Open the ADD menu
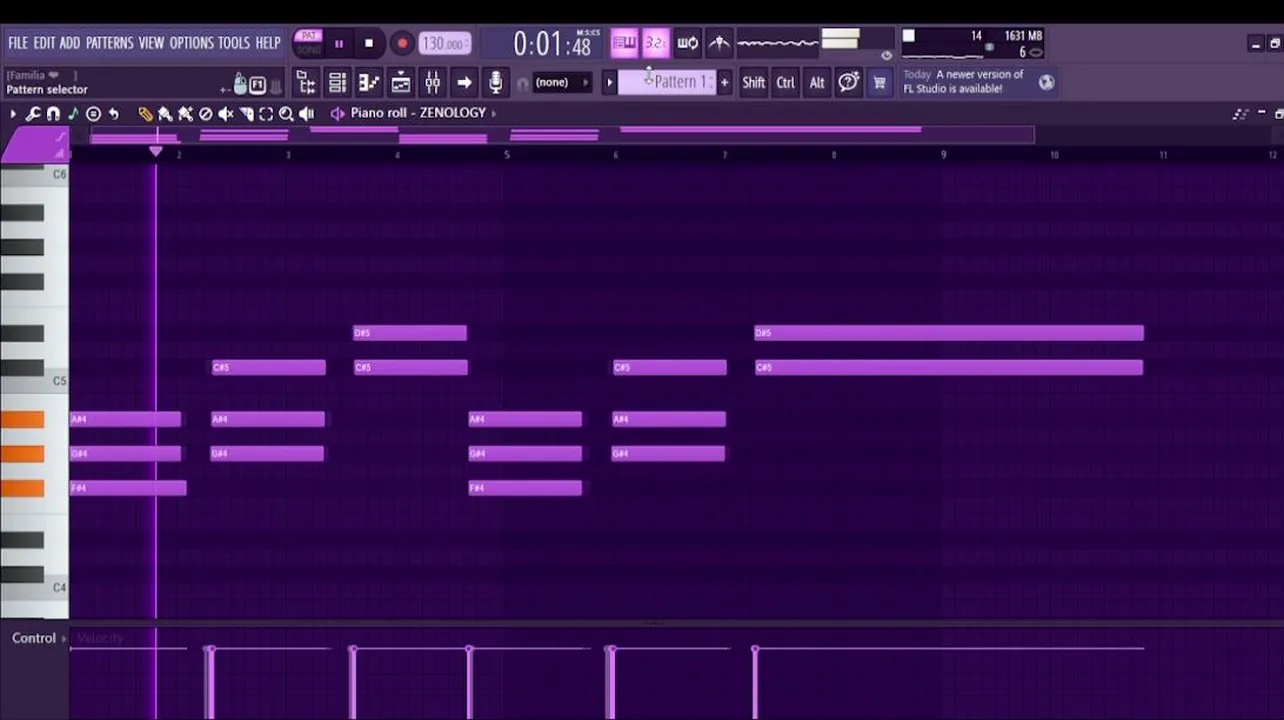The width and height of the screenshot is (1284, 720). [x=69, y=43]
